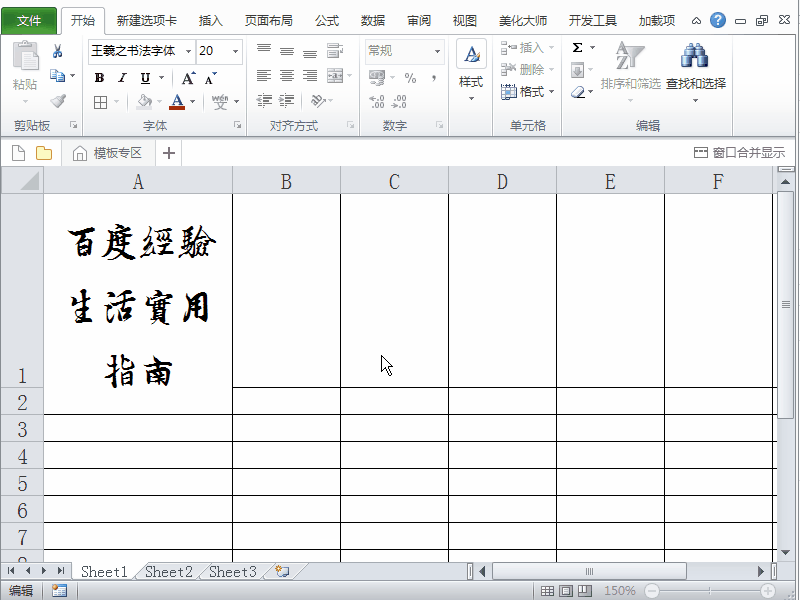Screen dimensions: 800x600
Task: Switch to Insert (插入) tab
Action: [x=211, y=21]
